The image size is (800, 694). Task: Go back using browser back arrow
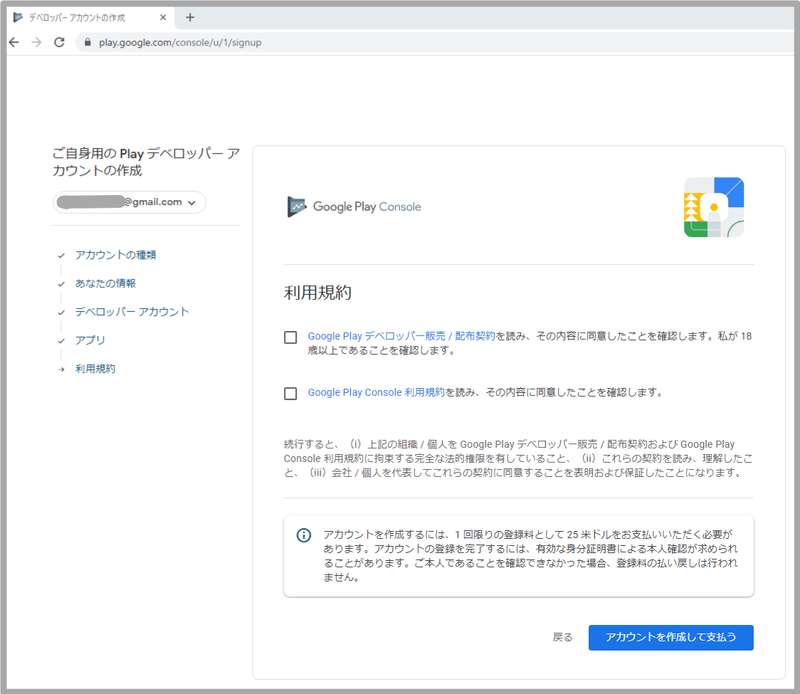pyautogui.click(x=14, y=42)
